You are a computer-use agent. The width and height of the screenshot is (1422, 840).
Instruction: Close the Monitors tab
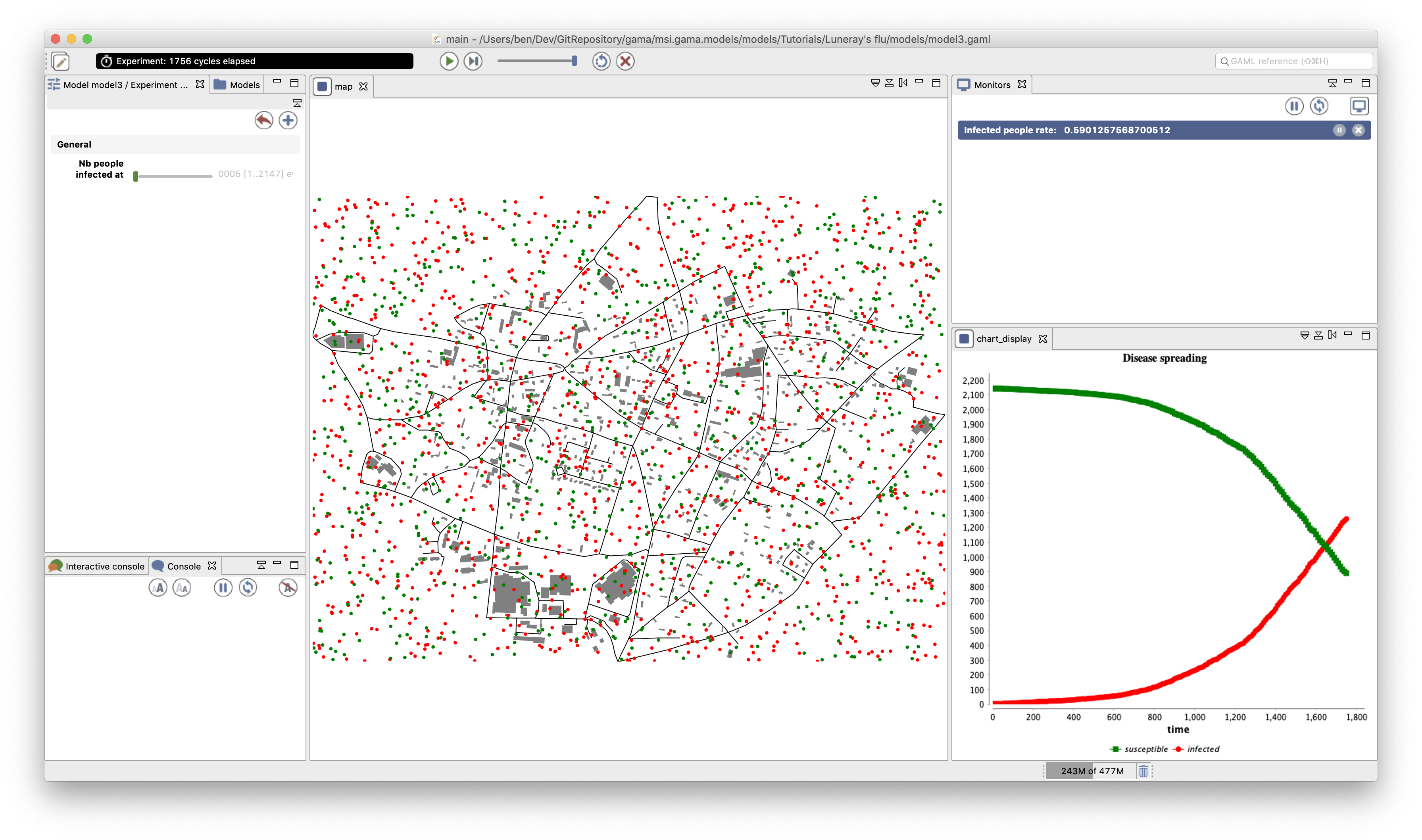point(1022,84)
